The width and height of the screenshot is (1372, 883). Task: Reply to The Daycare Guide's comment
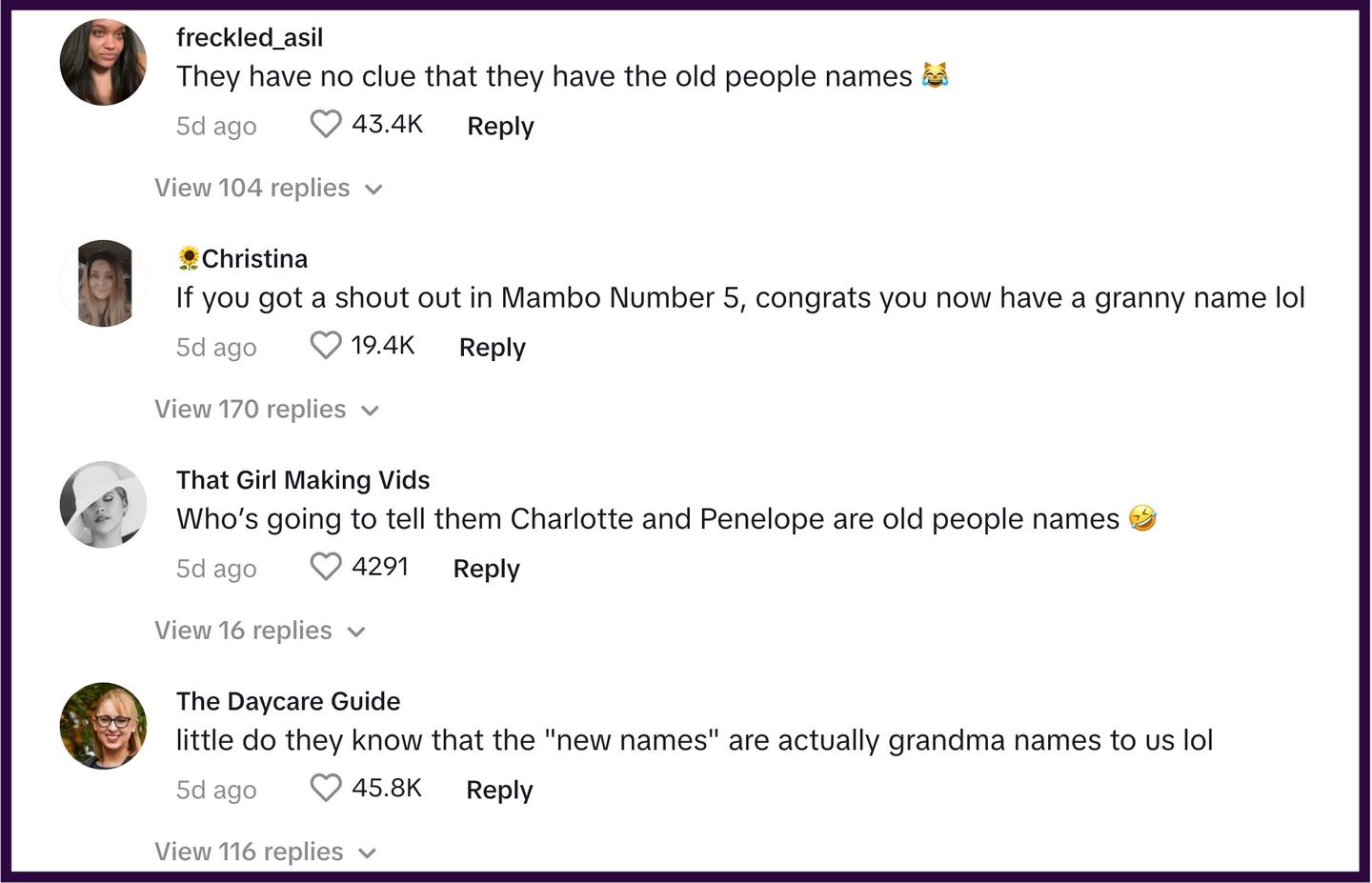(499, 789)
